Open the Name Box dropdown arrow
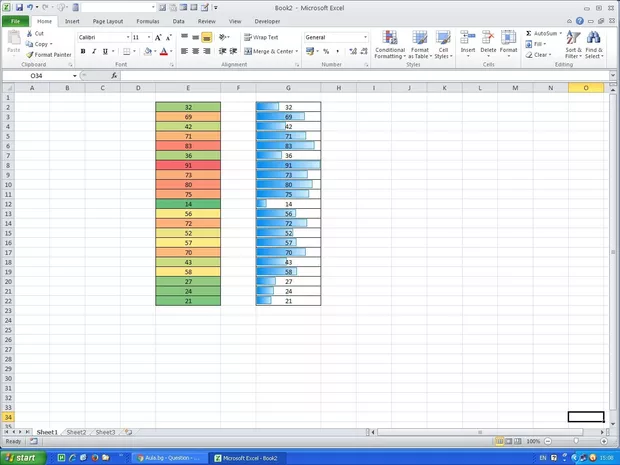 (x=74, y=76)
